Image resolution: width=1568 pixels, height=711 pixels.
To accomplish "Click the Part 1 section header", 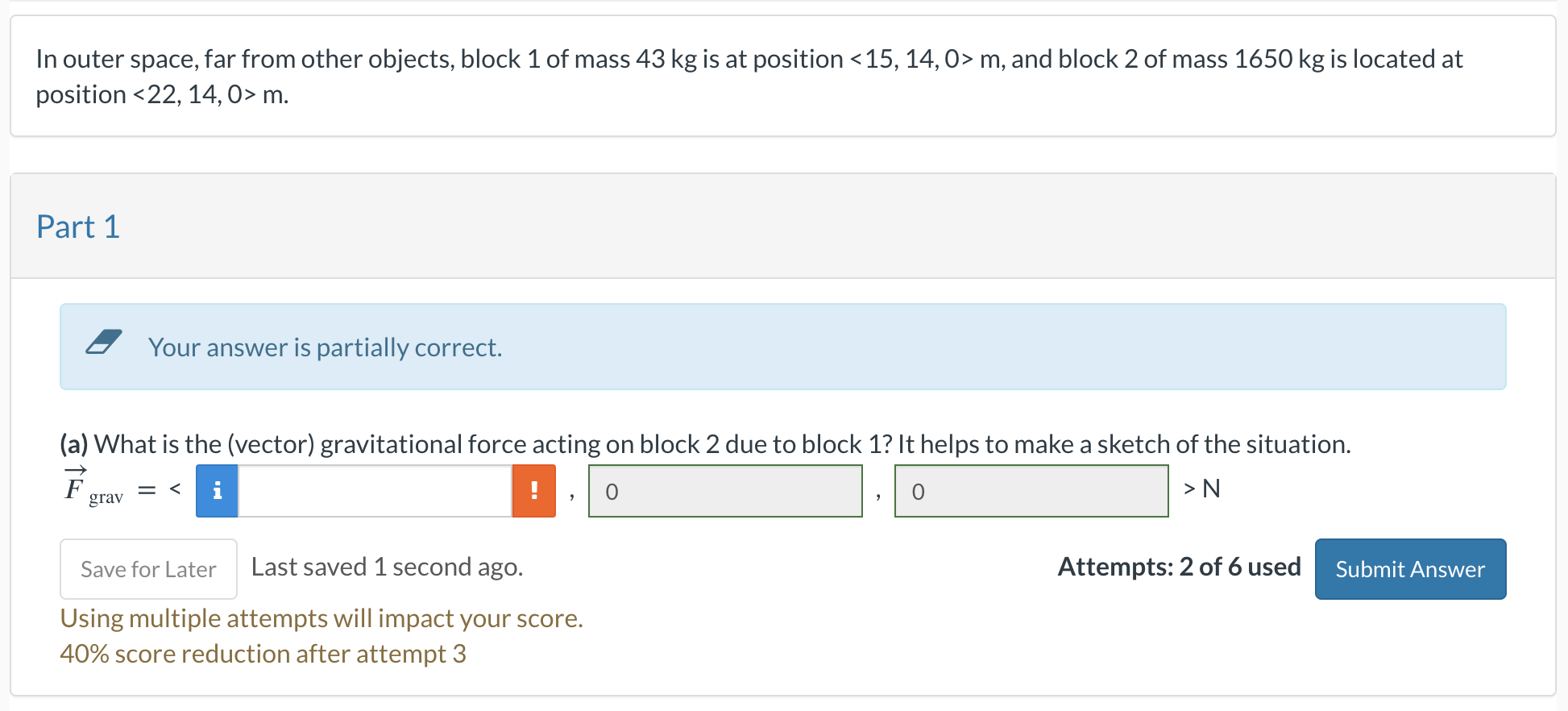I will tap(77, 227).
